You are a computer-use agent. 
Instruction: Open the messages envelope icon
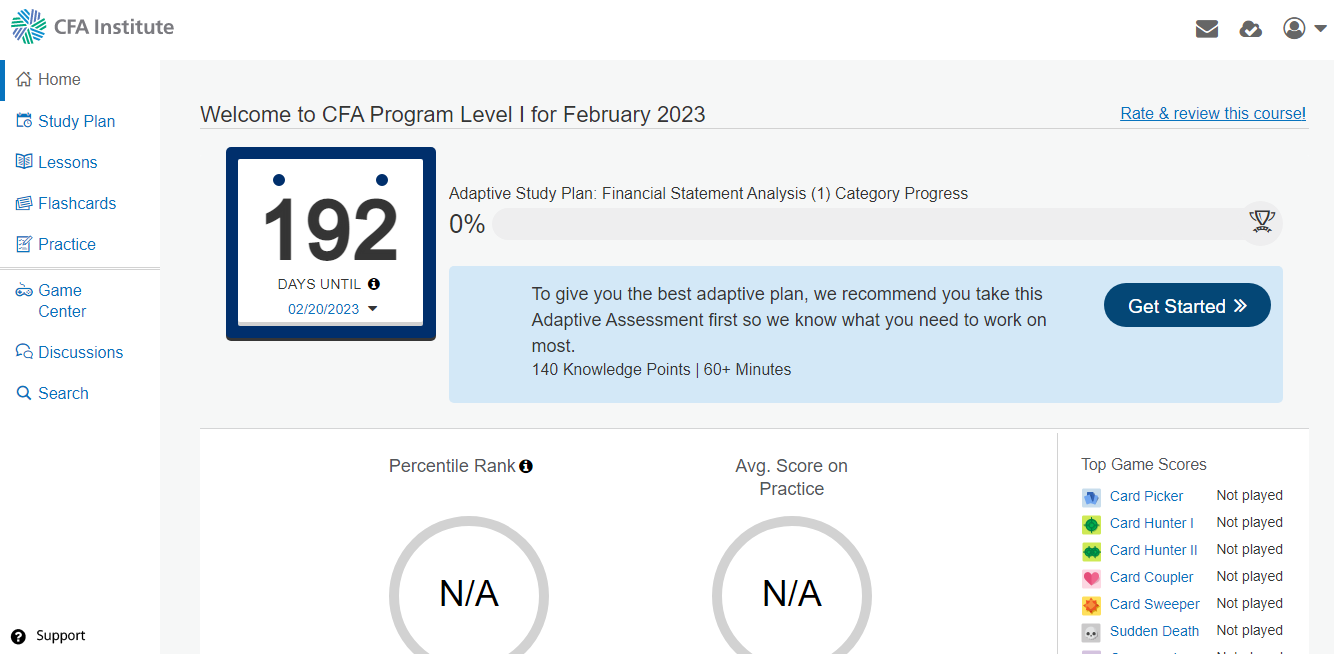click(x=1207, y=29)
